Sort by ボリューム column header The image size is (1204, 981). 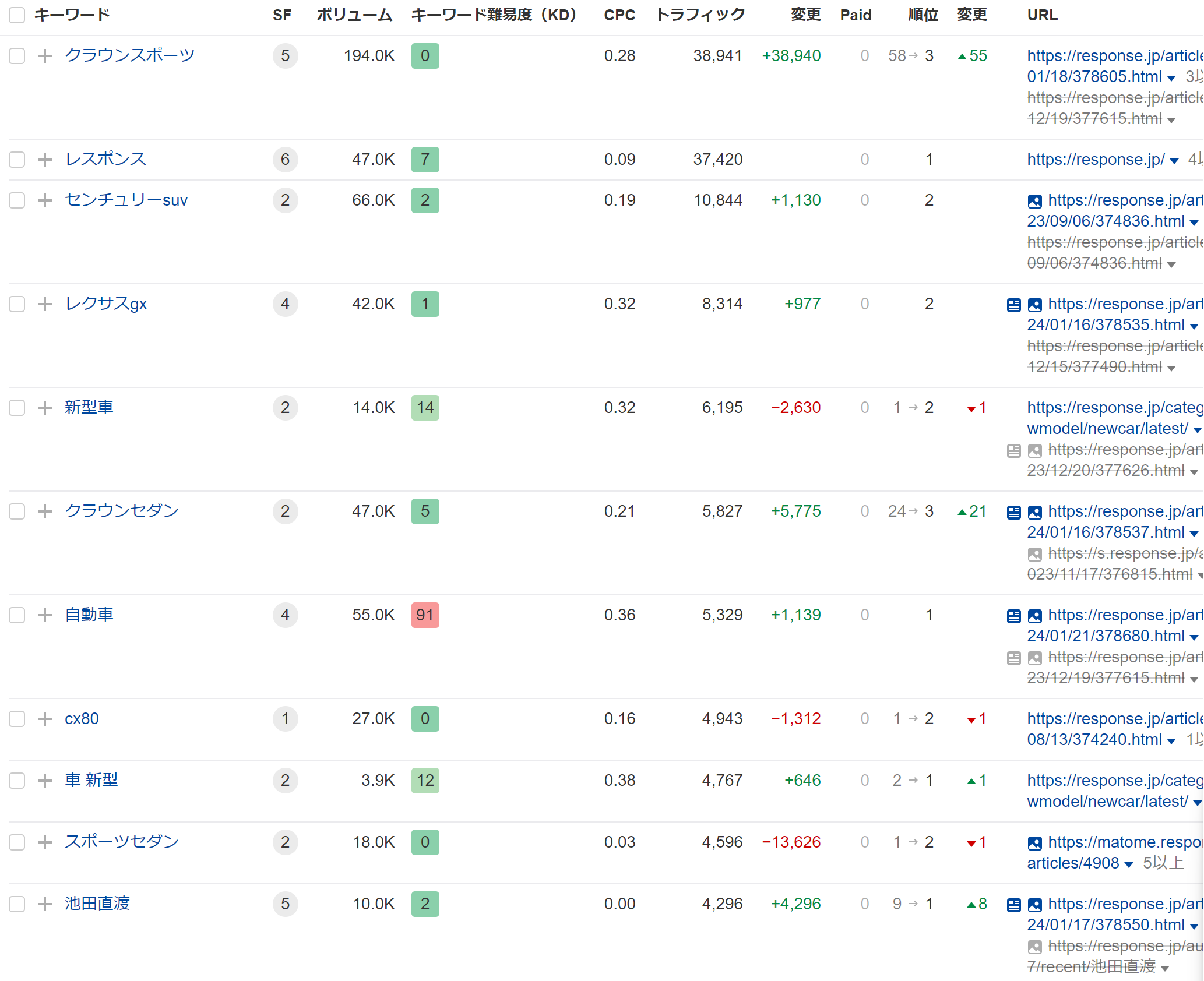(354, 15)
